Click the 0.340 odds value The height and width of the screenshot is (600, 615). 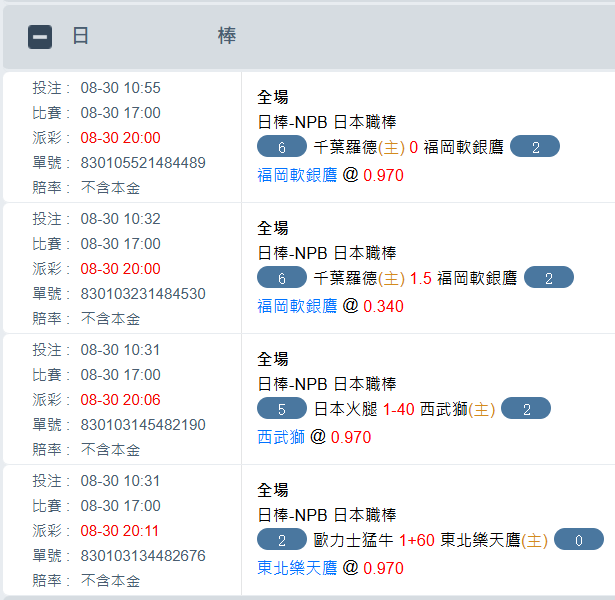tap(383, 306)
